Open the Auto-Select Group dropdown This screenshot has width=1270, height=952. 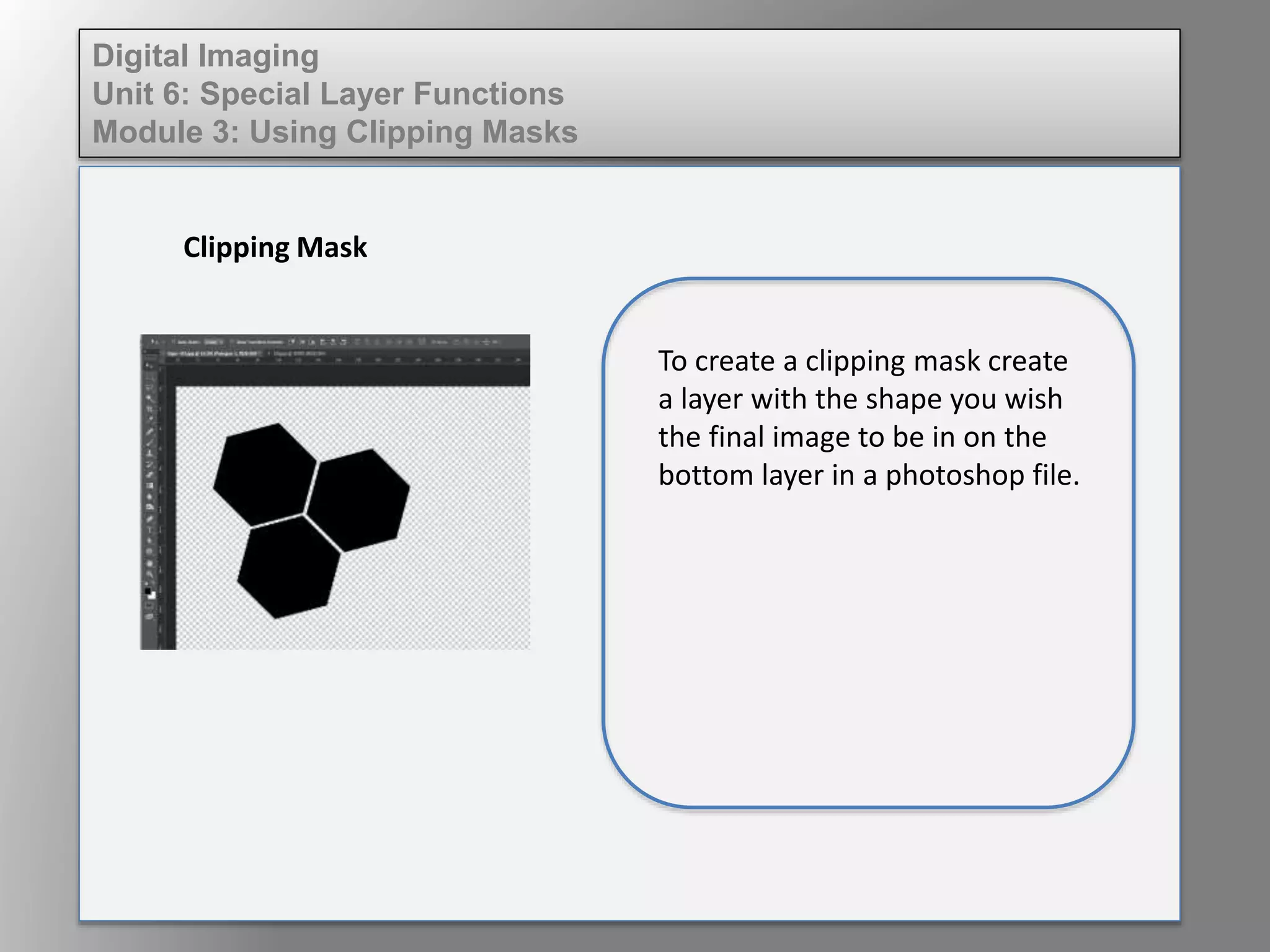pyautogui.click(x=213, y=342)
